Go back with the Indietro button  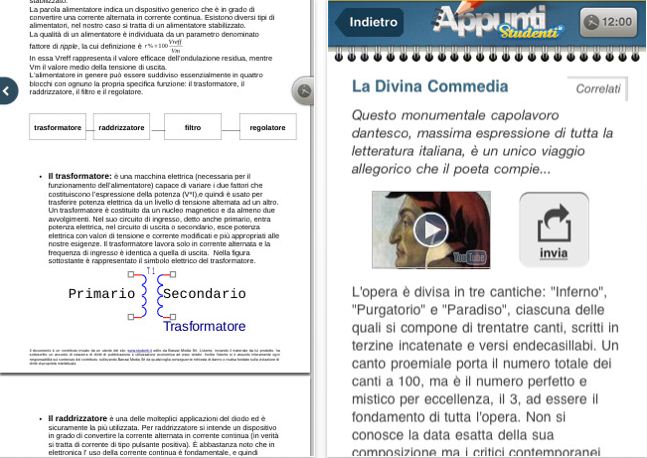[x=370, y=22]
